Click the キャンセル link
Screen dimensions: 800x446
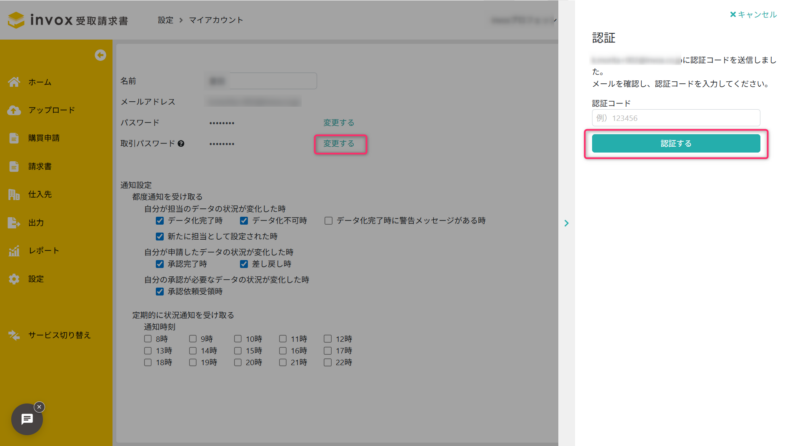(x=753, y=15)
